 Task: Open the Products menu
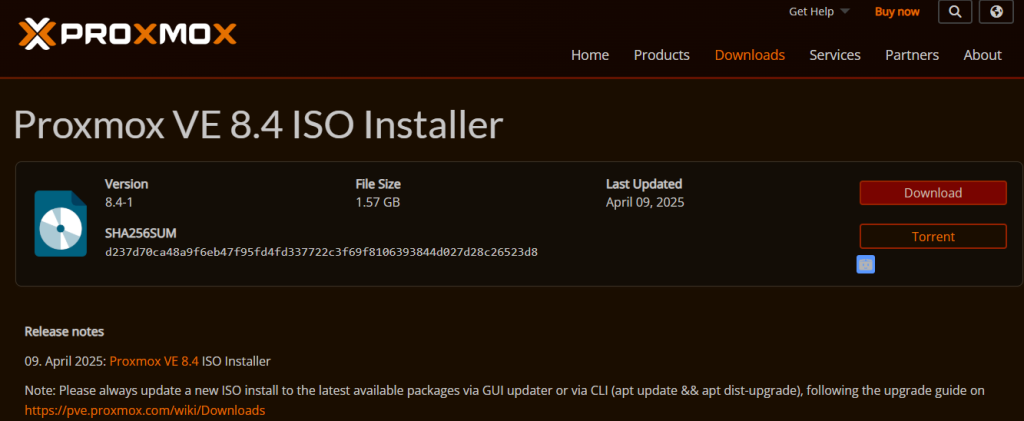(661, 55)
